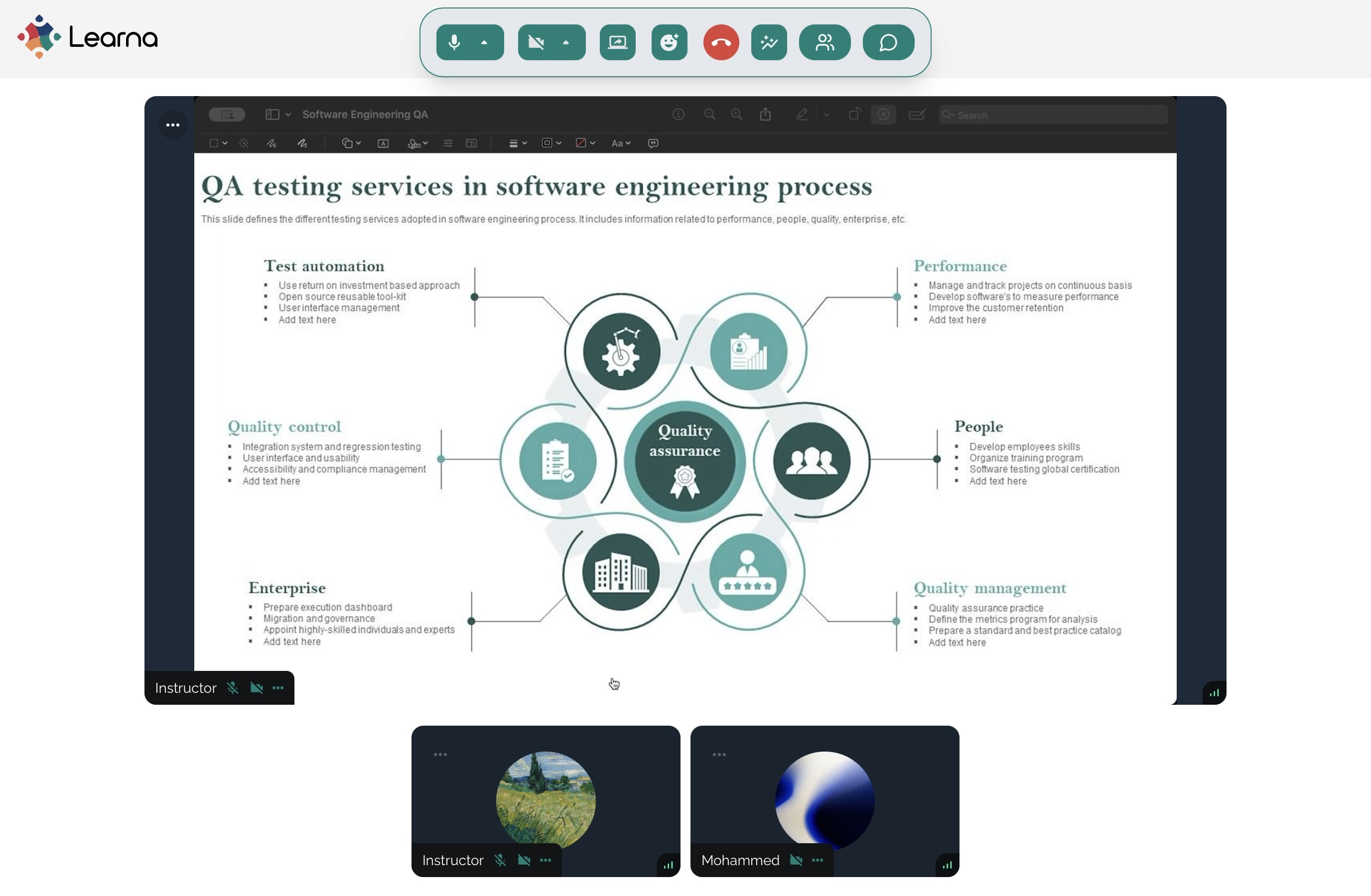This screenshot has height=896, width=1371.
Task: Toggle the microphone mute button
Action: coord(454,43)
